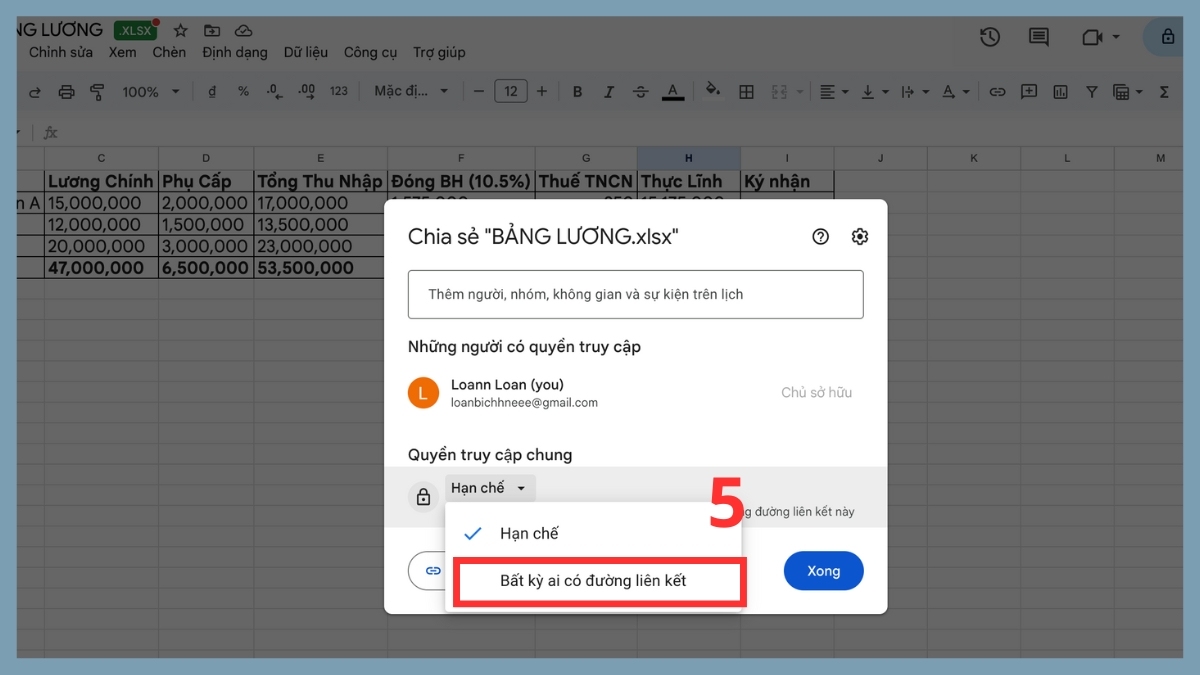Screen dimensions: 1200x675
Task: Toggle strikethrough formatting
Action: [641, 91]
